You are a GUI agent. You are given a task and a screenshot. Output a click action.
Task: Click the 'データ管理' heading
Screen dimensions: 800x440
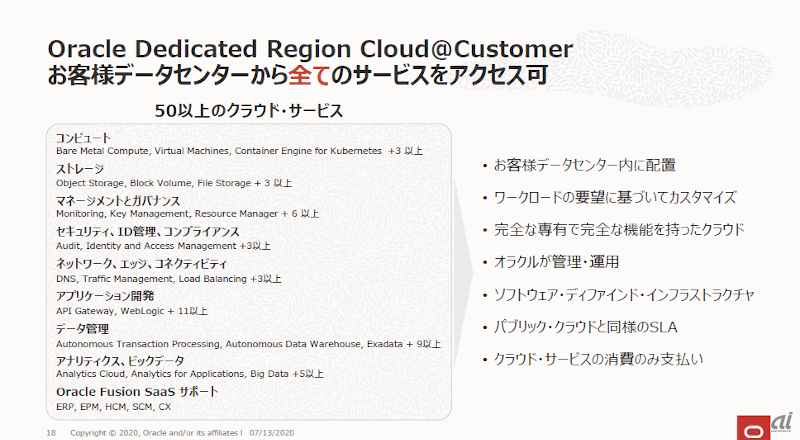(x=82, y=329)
